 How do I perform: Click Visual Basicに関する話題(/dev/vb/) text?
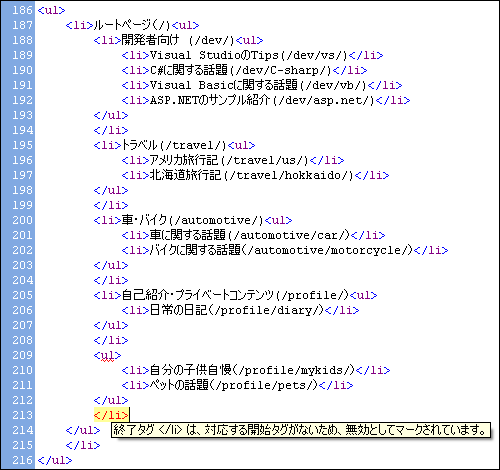pyautogui.click(x=258, y=85)
